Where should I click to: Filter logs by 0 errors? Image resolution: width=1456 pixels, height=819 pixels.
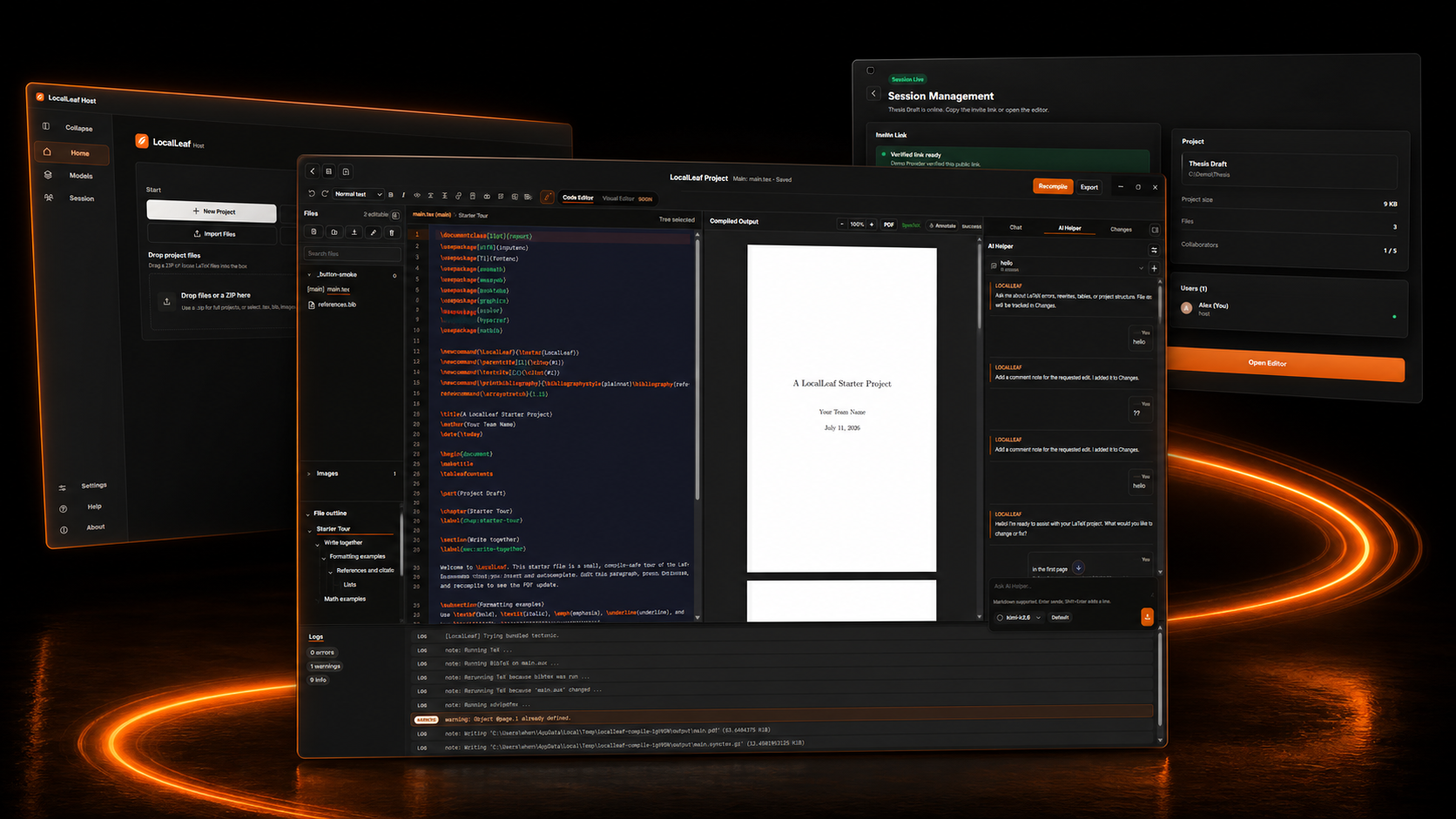click(322, 652)
